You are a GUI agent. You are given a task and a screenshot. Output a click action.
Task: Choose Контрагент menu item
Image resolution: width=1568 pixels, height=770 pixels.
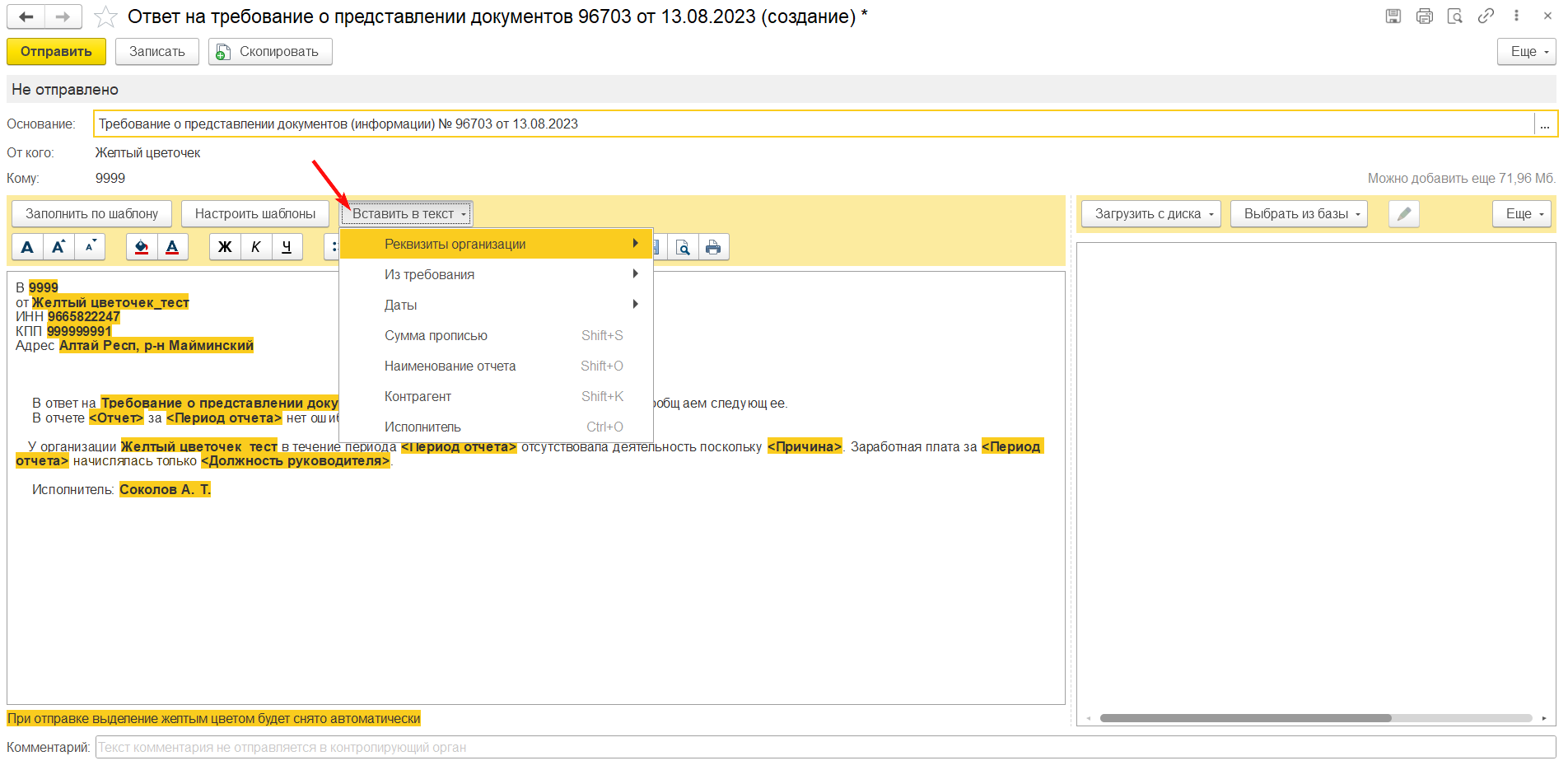[x=496, y=396]
